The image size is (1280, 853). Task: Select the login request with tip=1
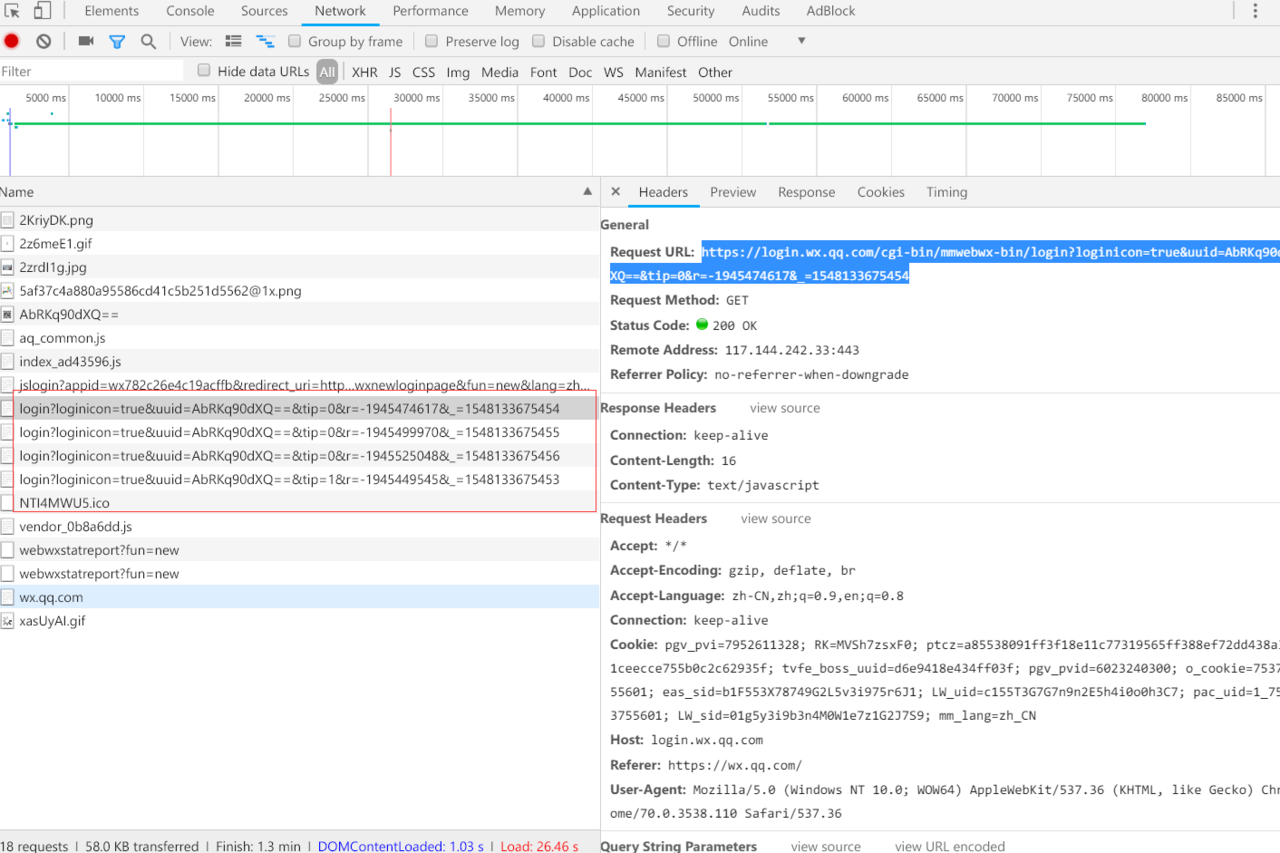[300, 479]
